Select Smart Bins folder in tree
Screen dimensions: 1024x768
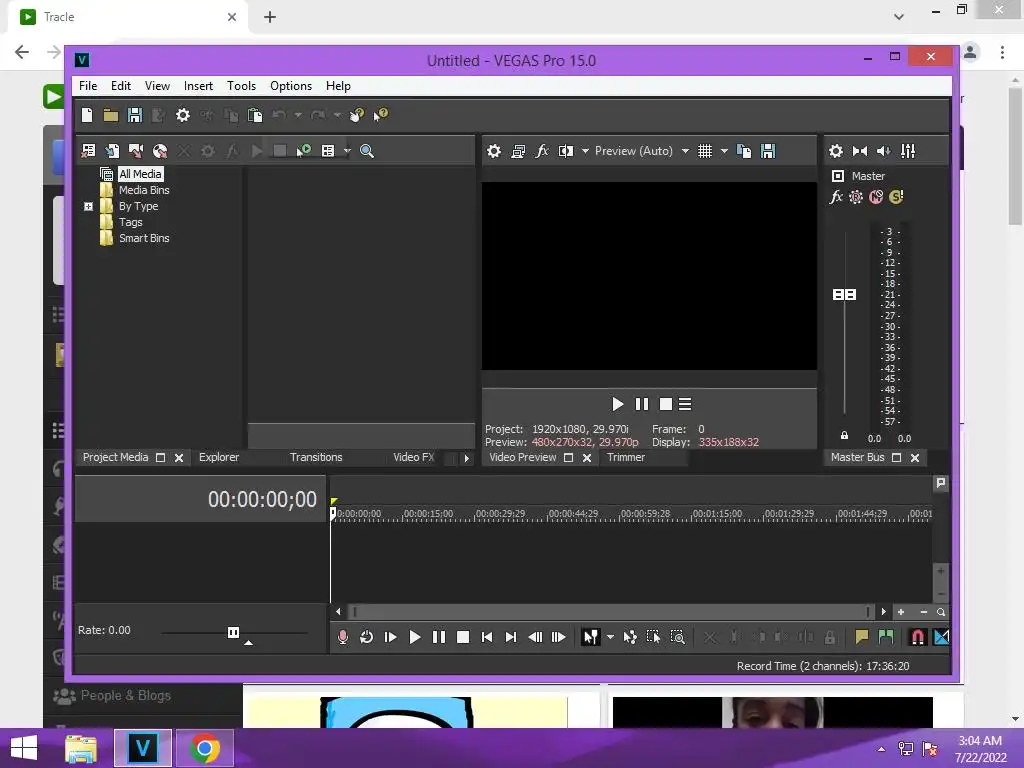tap(144, 238)
